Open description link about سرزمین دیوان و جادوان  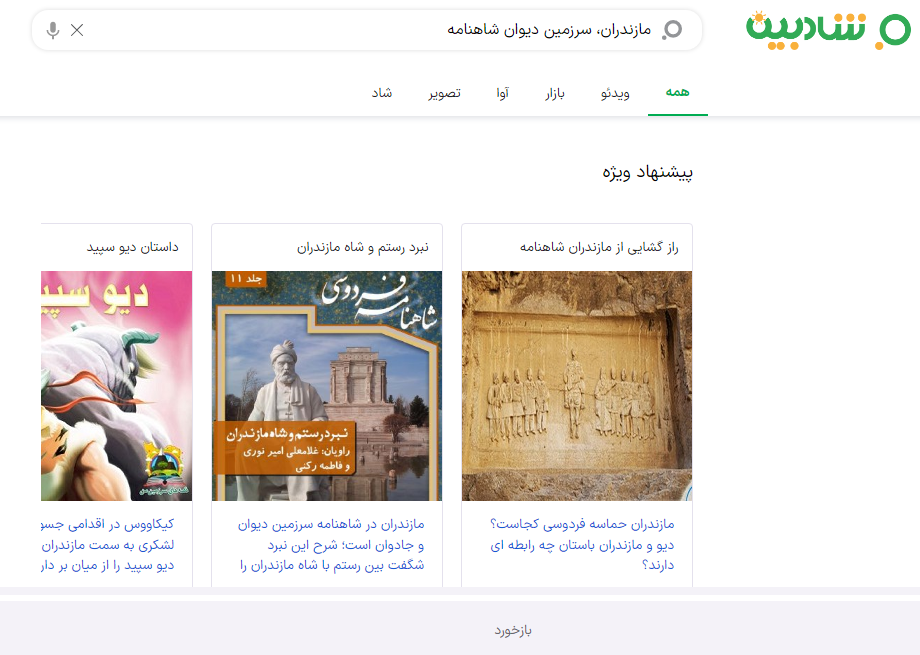coord(332,545)
